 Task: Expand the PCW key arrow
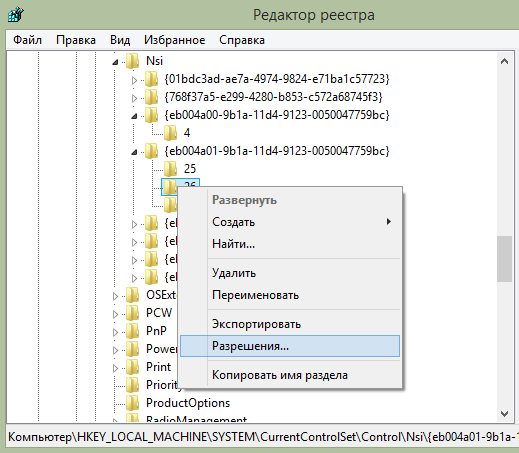[115, 314]
